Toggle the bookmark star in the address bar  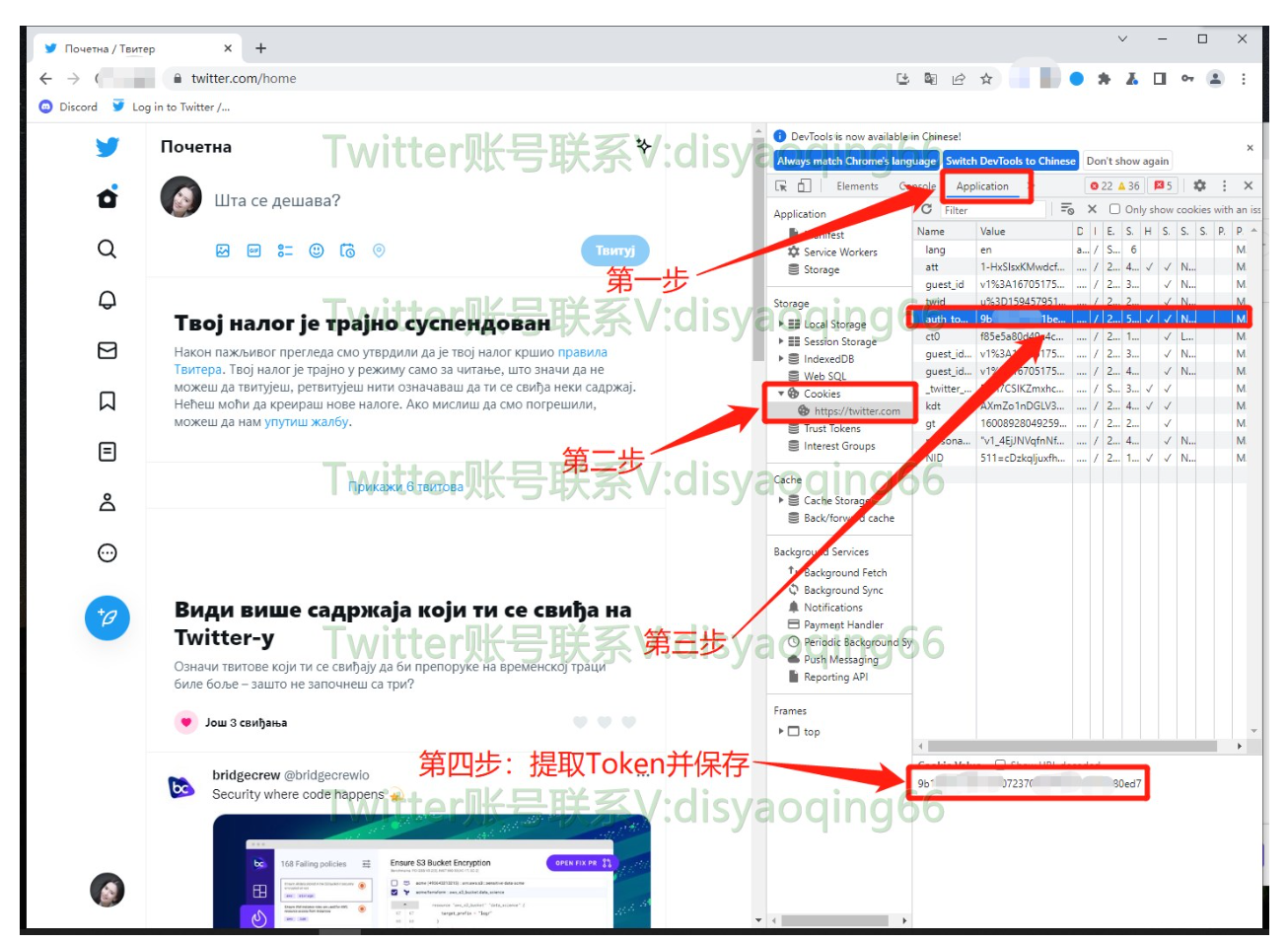pyautogui.click(x=987, y=78)
